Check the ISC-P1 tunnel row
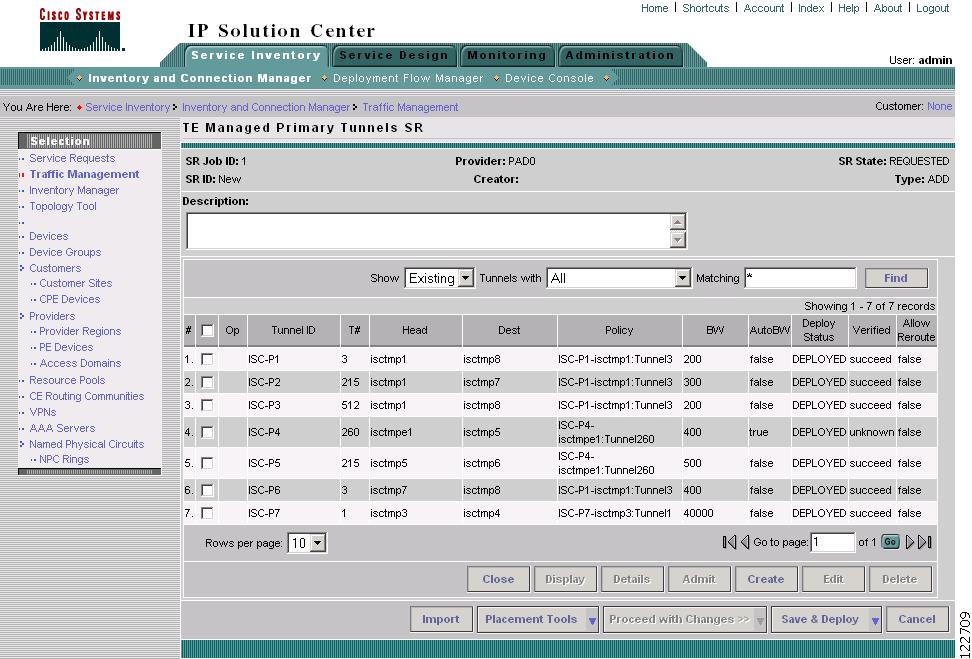Viewport: 972px width, 659px height. pyautogui.click(x=207, y=360)
